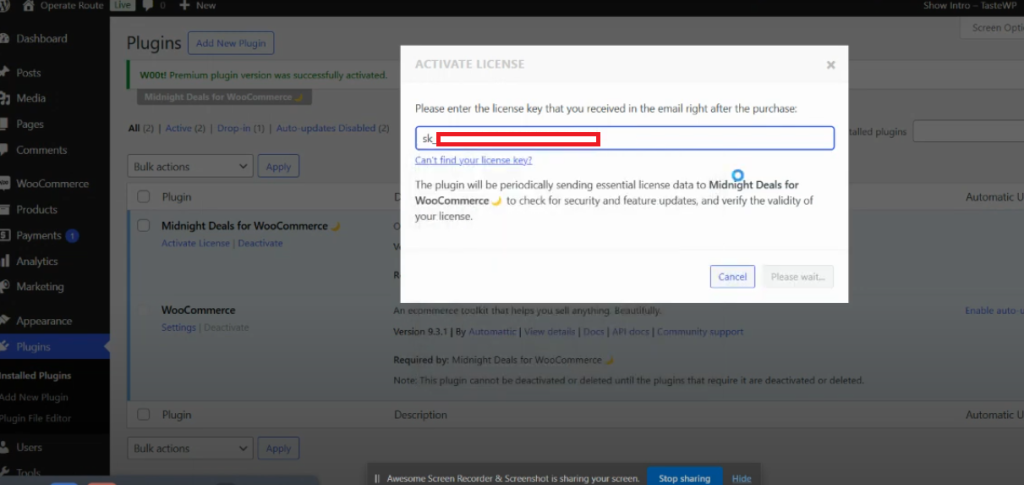This screenshot has height=485, width=1024.
Task: Open Appearance in the sidebar
Action: 44,321
